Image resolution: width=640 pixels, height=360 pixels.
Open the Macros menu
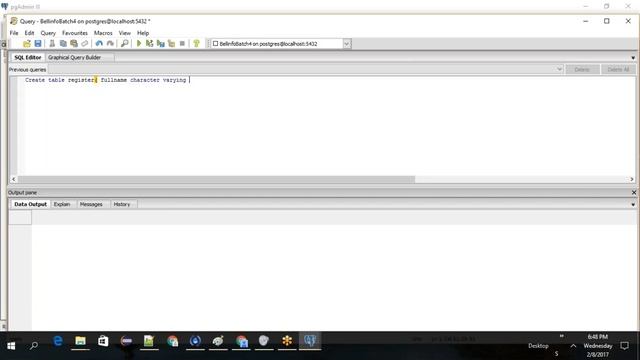(x=103, y=33)
